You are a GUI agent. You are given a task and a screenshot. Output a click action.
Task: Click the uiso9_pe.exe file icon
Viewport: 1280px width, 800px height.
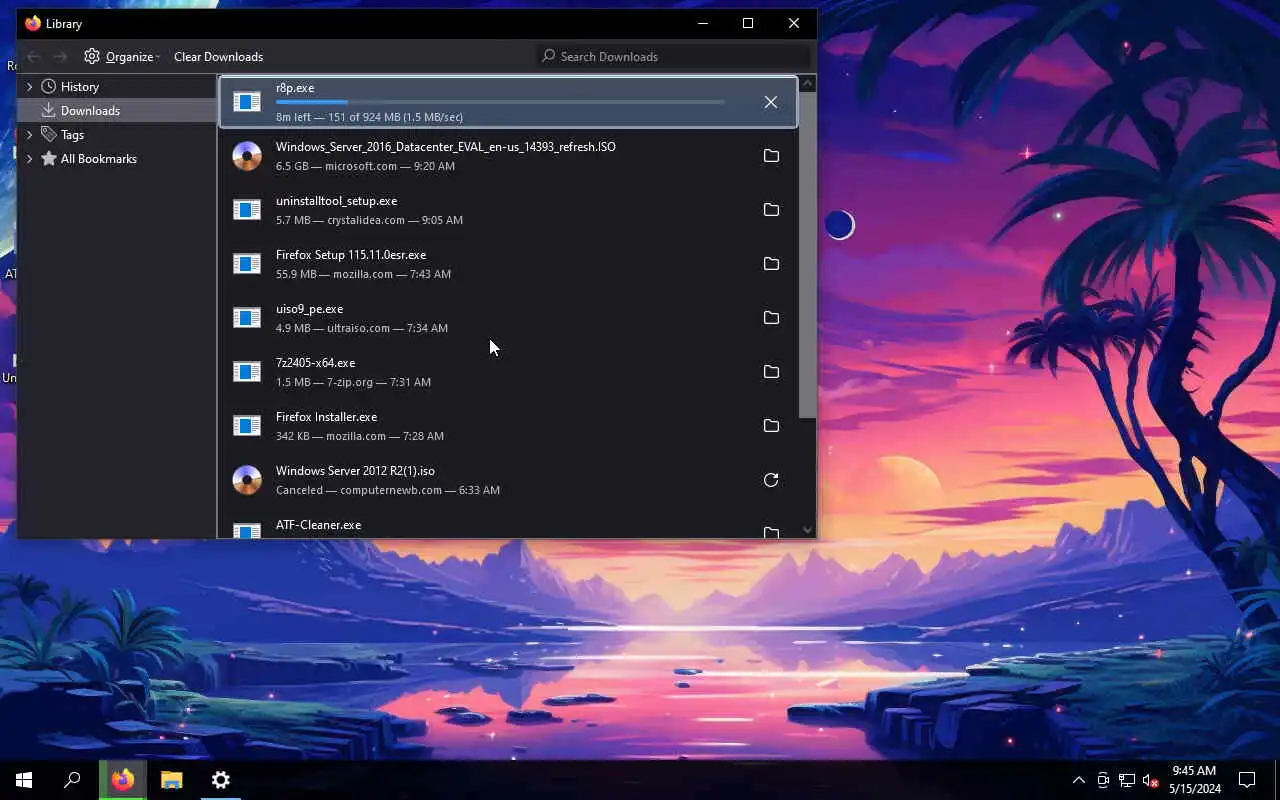coord(247,318)
